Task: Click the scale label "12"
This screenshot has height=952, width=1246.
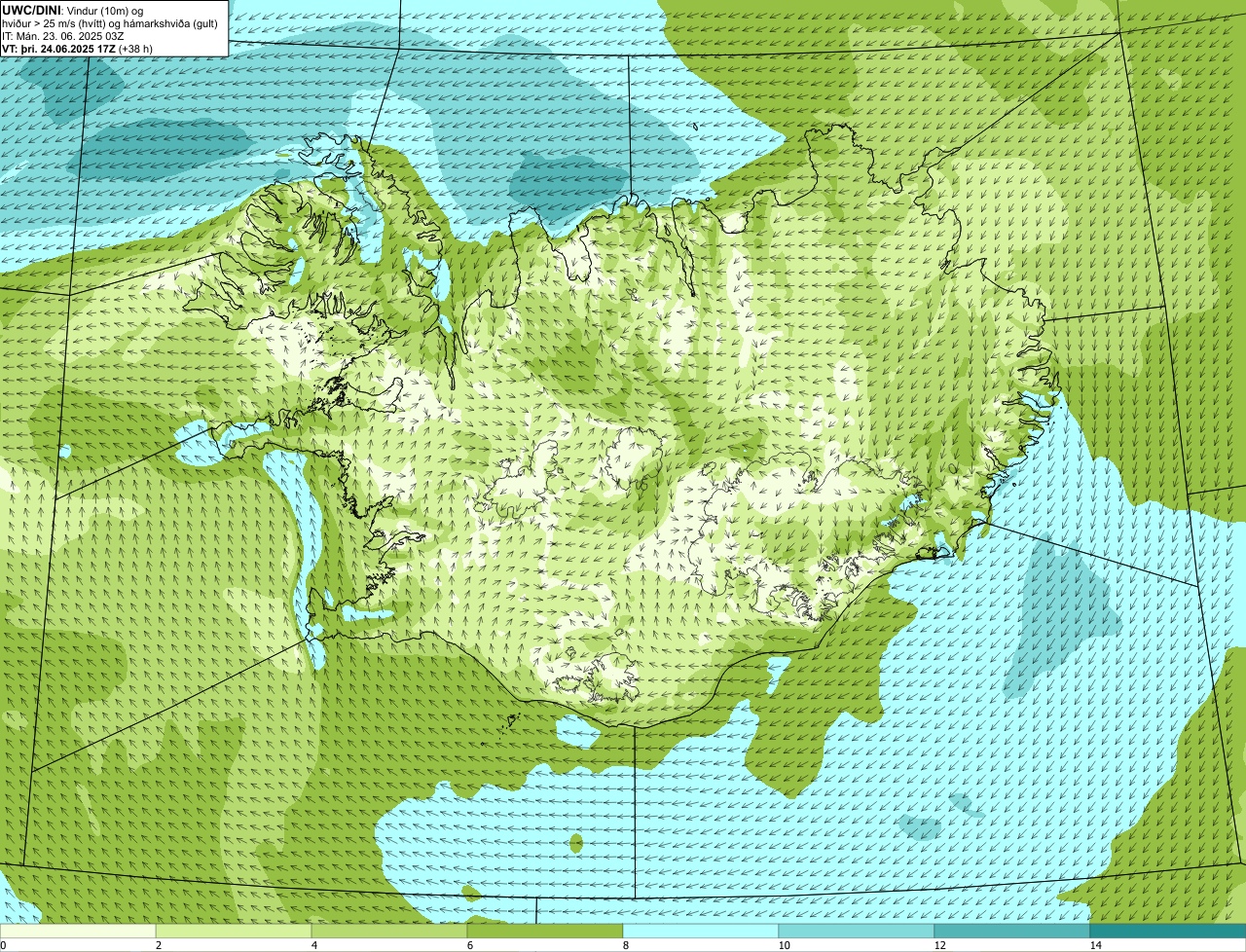Action: (x=939, y=945)
